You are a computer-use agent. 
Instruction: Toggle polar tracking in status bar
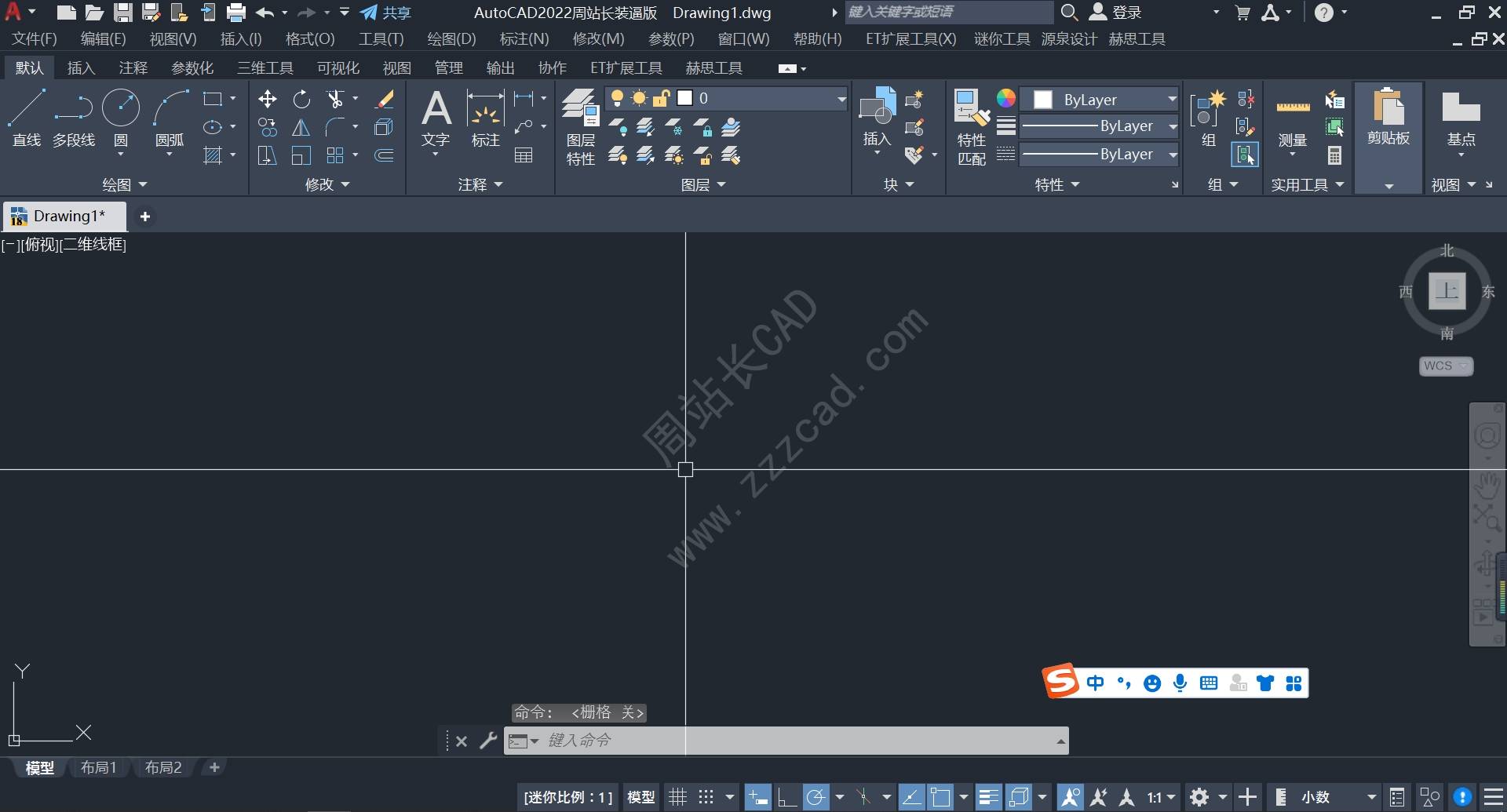816,797
